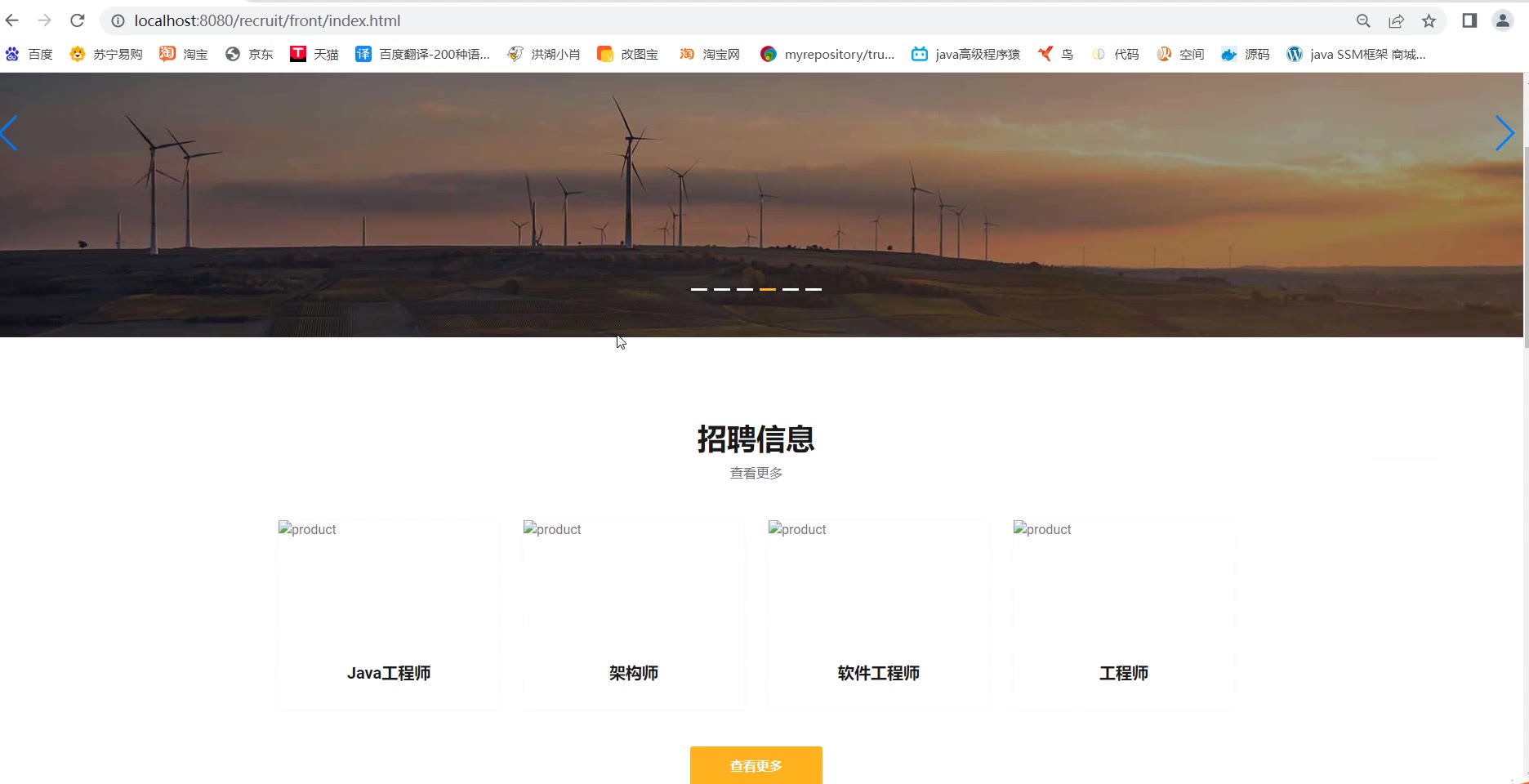The width and height of the screenshot is (1529, 784).
Task: Open the 改图宝 bookmark
Action: tap(627, 54)
